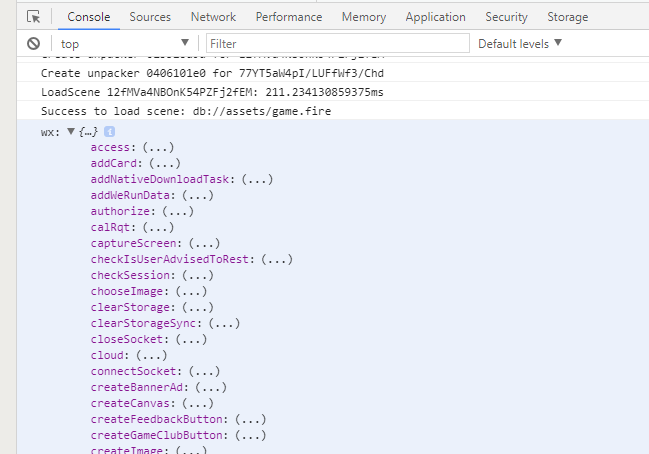The height and width of the screenshot is (454, 649).
Task: Open the Default levels dropdown
Action: coord(520,44)
